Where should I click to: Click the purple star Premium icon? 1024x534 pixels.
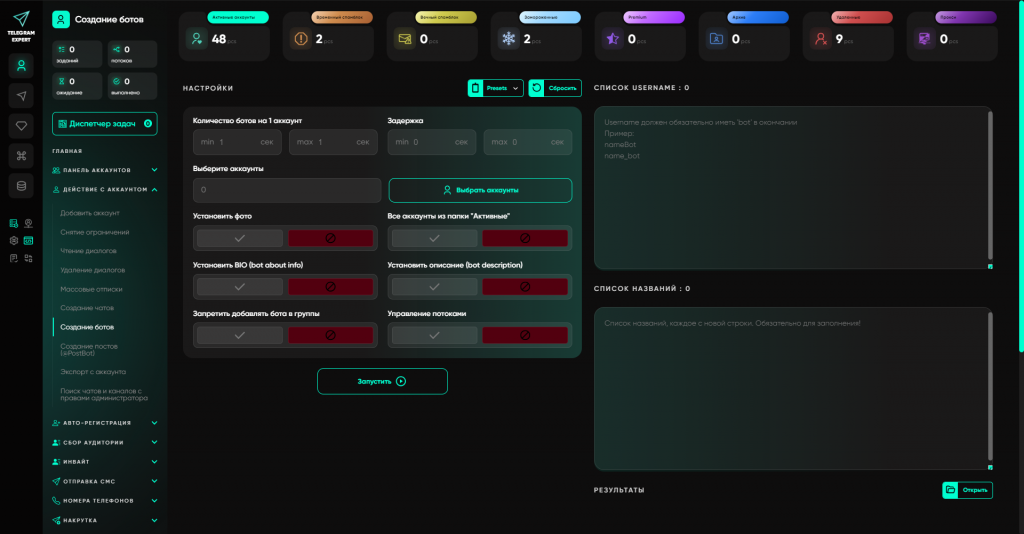click(x=612, y=39)
